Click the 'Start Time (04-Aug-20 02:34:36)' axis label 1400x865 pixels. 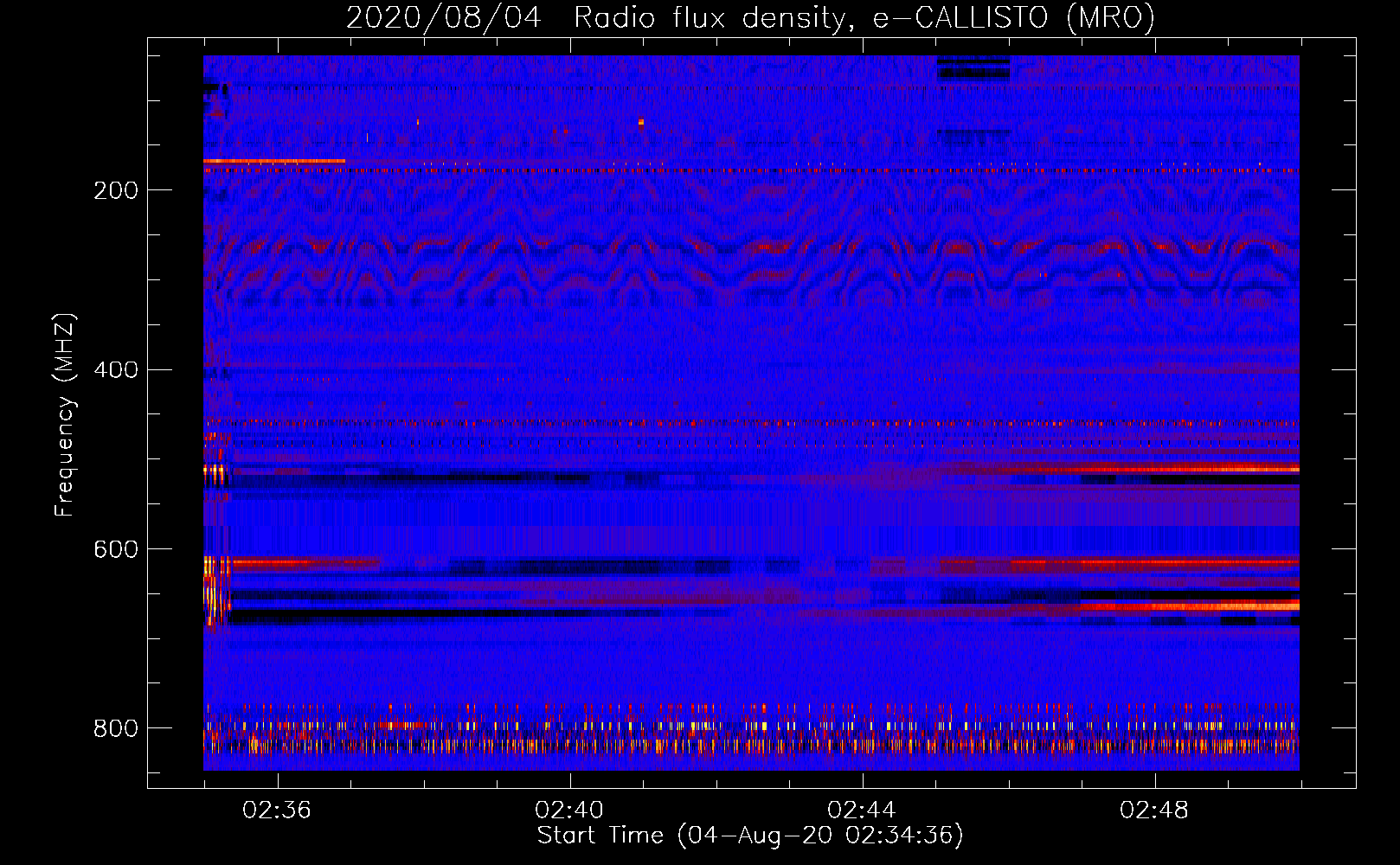coord(750,836)
